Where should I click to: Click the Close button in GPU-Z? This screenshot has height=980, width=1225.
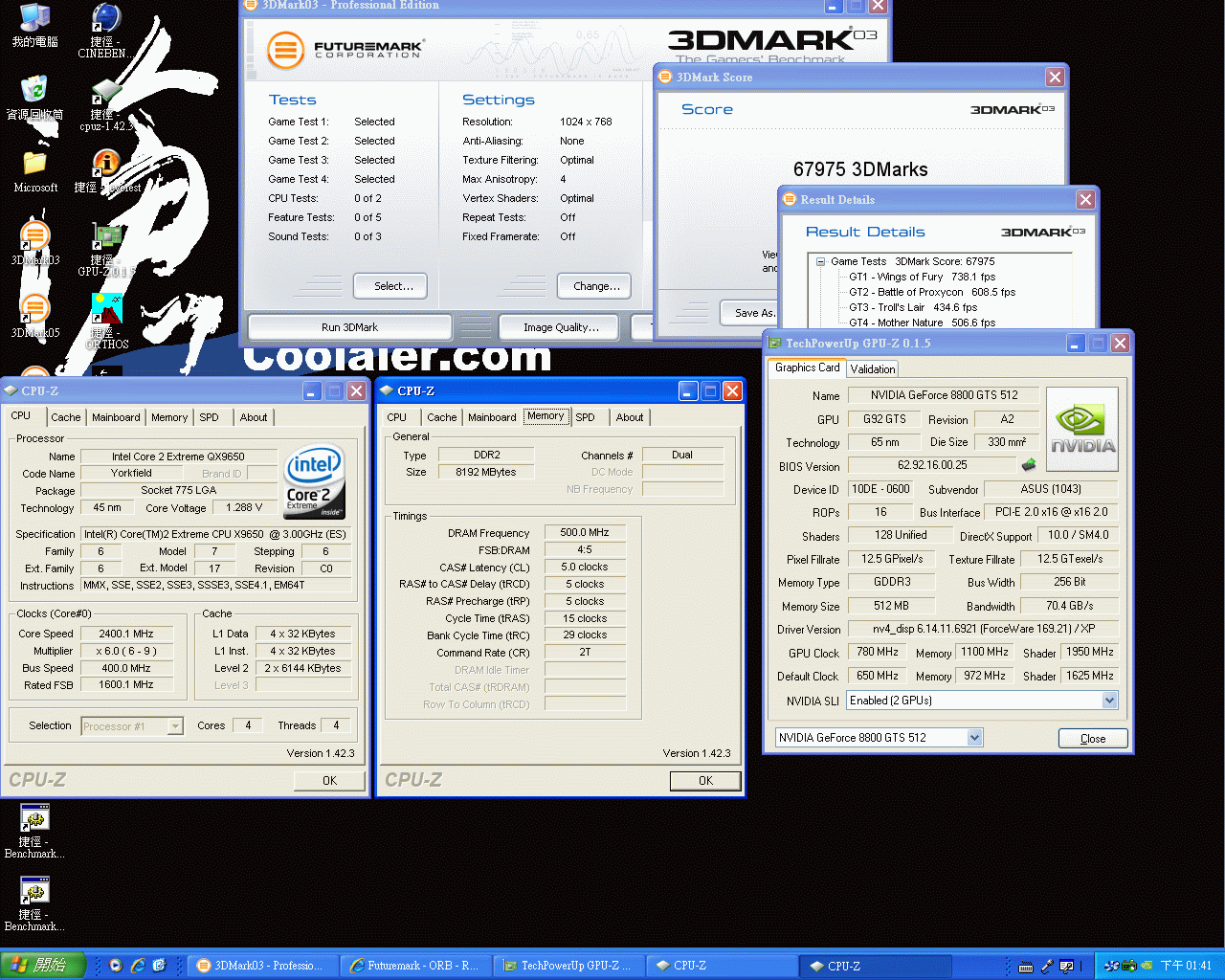click(x=1093, y=739)
